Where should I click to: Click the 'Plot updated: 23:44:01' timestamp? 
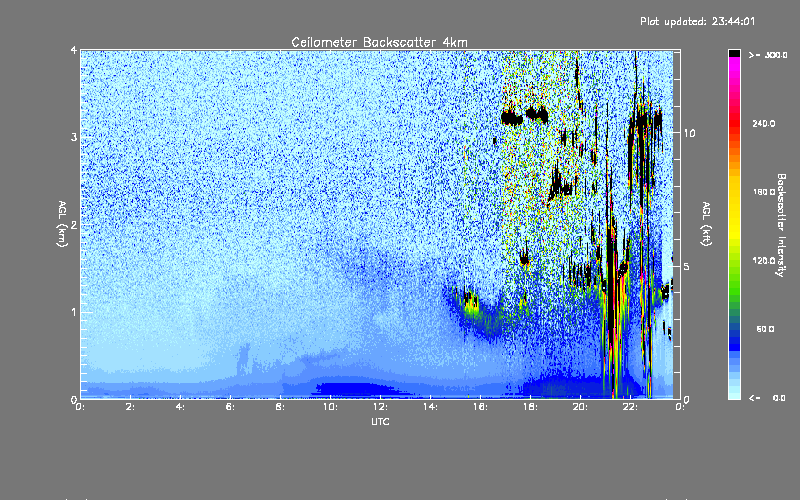(697, 21)
